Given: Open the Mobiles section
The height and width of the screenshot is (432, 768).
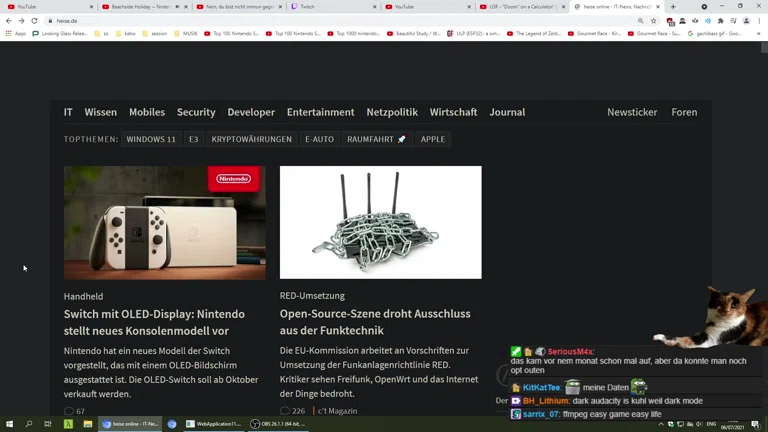Looking at the screenshot, I should coord(147,112).
